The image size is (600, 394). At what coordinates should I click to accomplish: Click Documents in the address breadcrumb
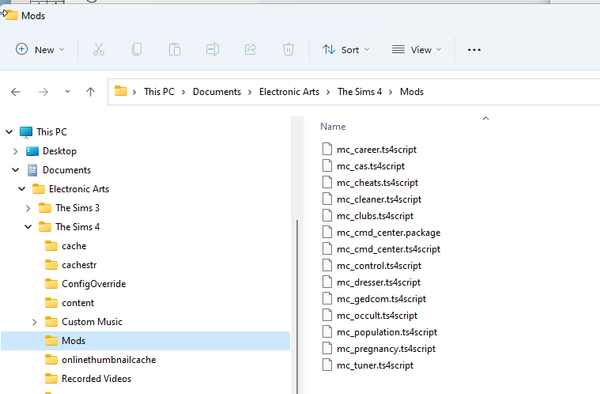(x=217, y=92)
